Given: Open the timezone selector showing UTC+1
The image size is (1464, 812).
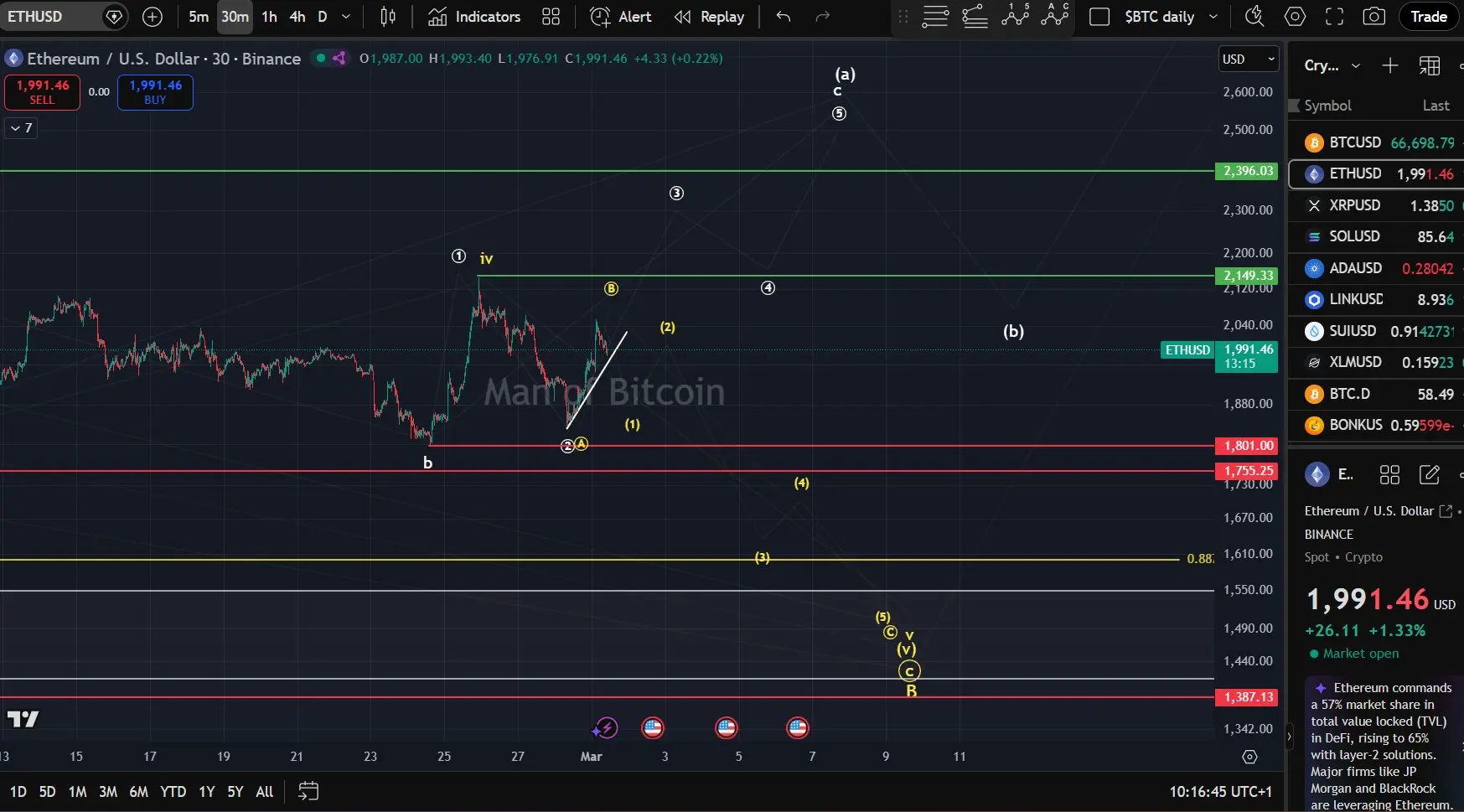Looking at the screenshot, I should point(1220,792).
